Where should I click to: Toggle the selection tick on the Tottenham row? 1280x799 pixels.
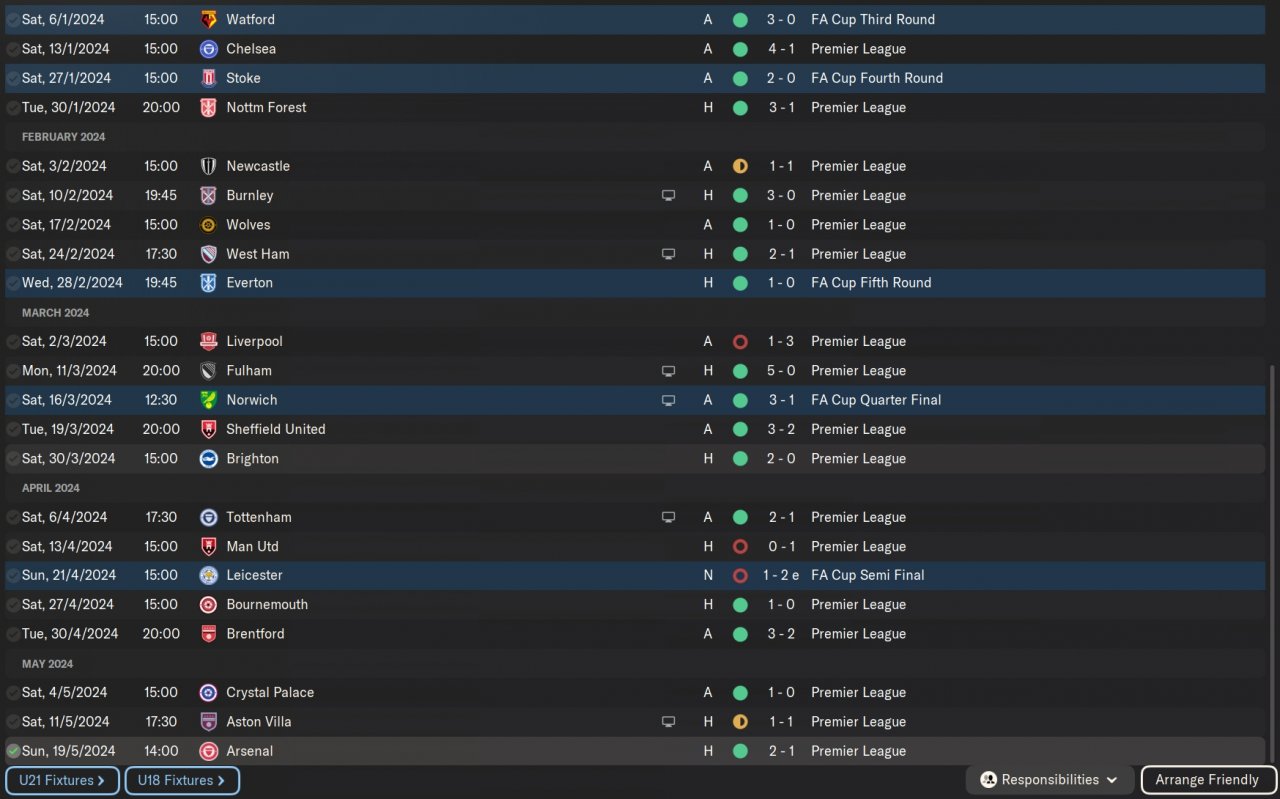point(13,517)
